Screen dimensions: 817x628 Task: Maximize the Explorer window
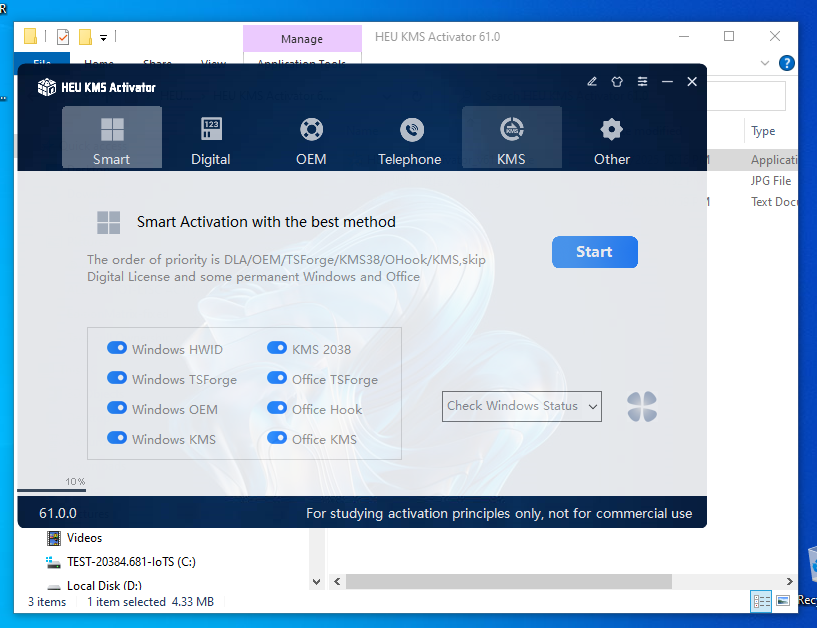pos(729,36)
